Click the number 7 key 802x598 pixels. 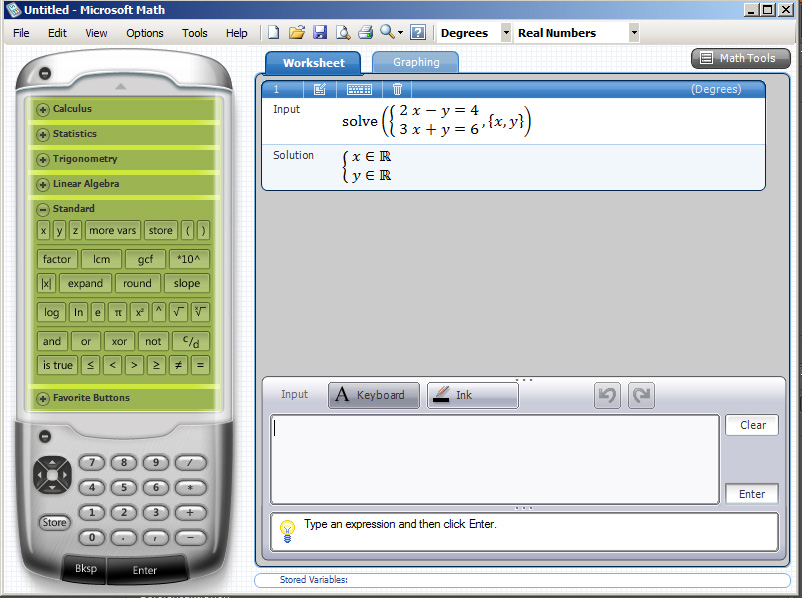point(92,463)
